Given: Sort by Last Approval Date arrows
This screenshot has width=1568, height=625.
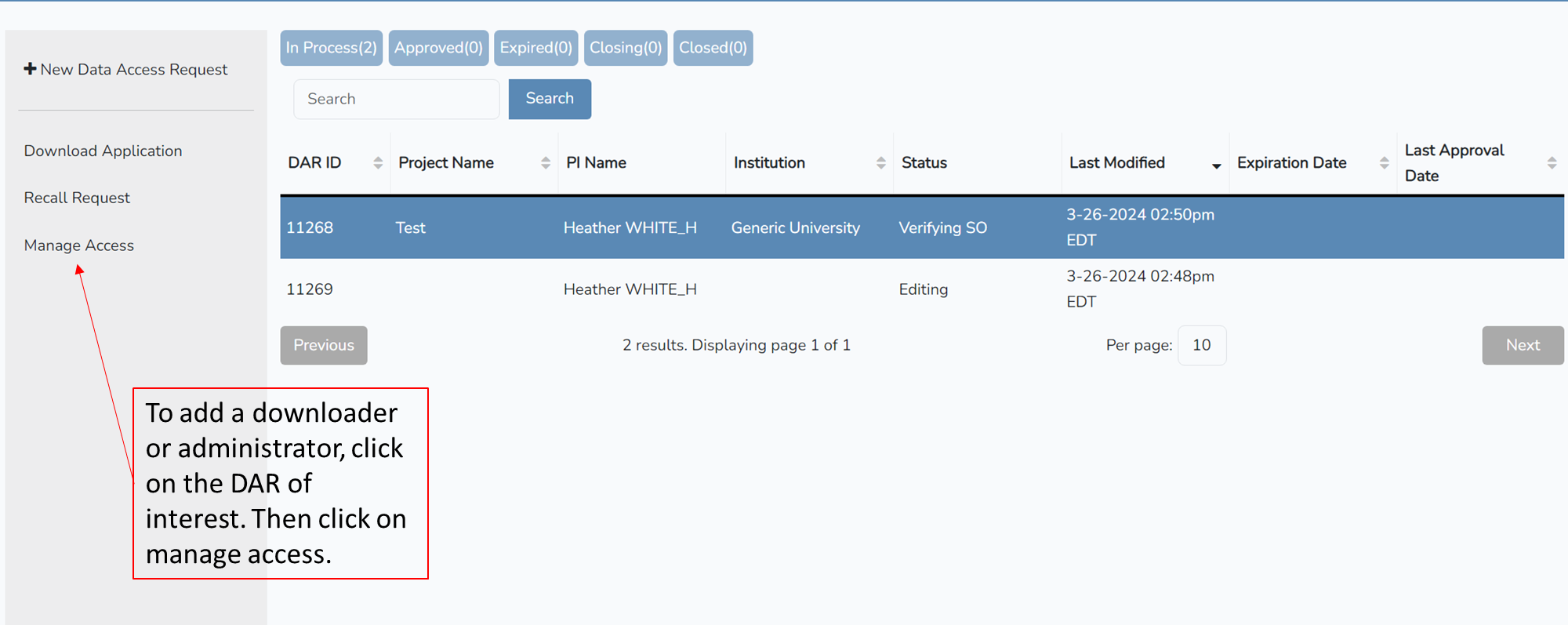Looking at the screenshot, I should (1551, 163).
